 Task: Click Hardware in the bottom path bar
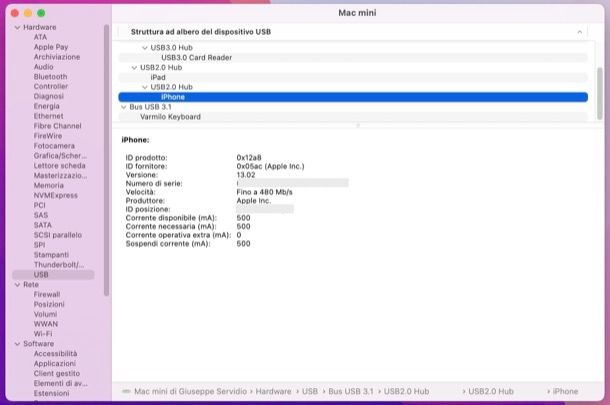pyautogui.click(x=273, y=391)
